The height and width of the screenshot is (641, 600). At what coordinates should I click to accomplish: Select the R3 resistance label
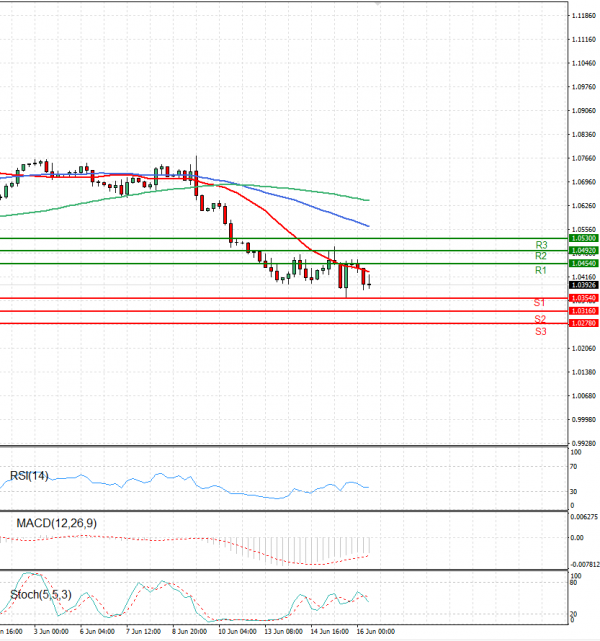(x=541, y=245)
